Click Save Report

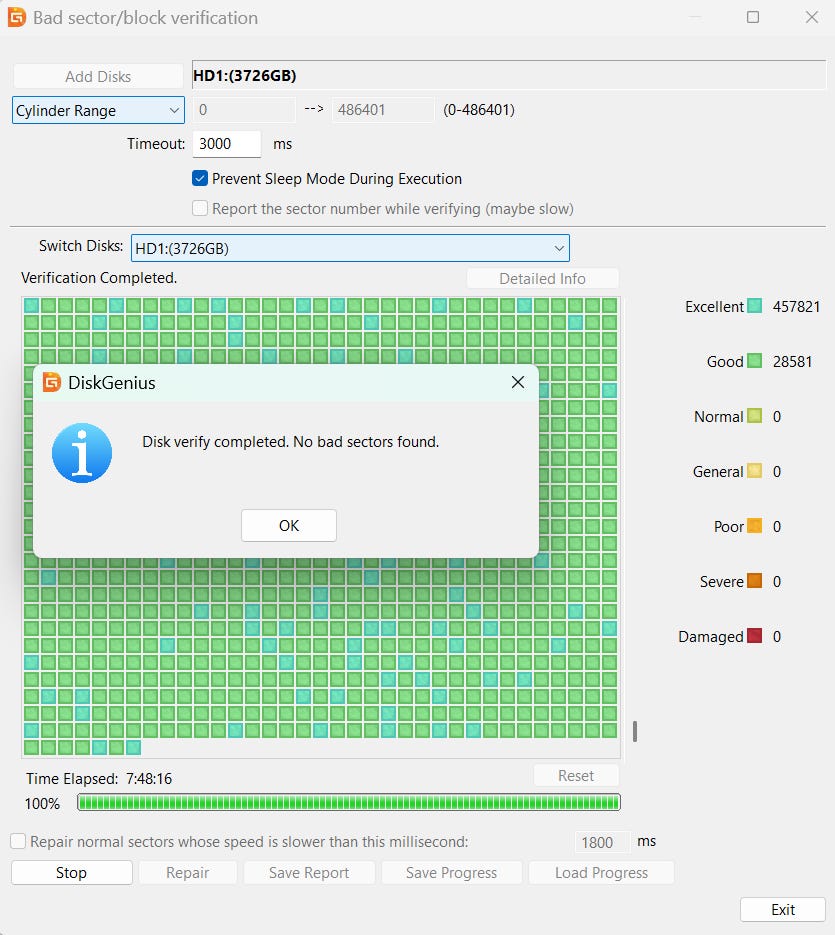(x=309, y=872)
